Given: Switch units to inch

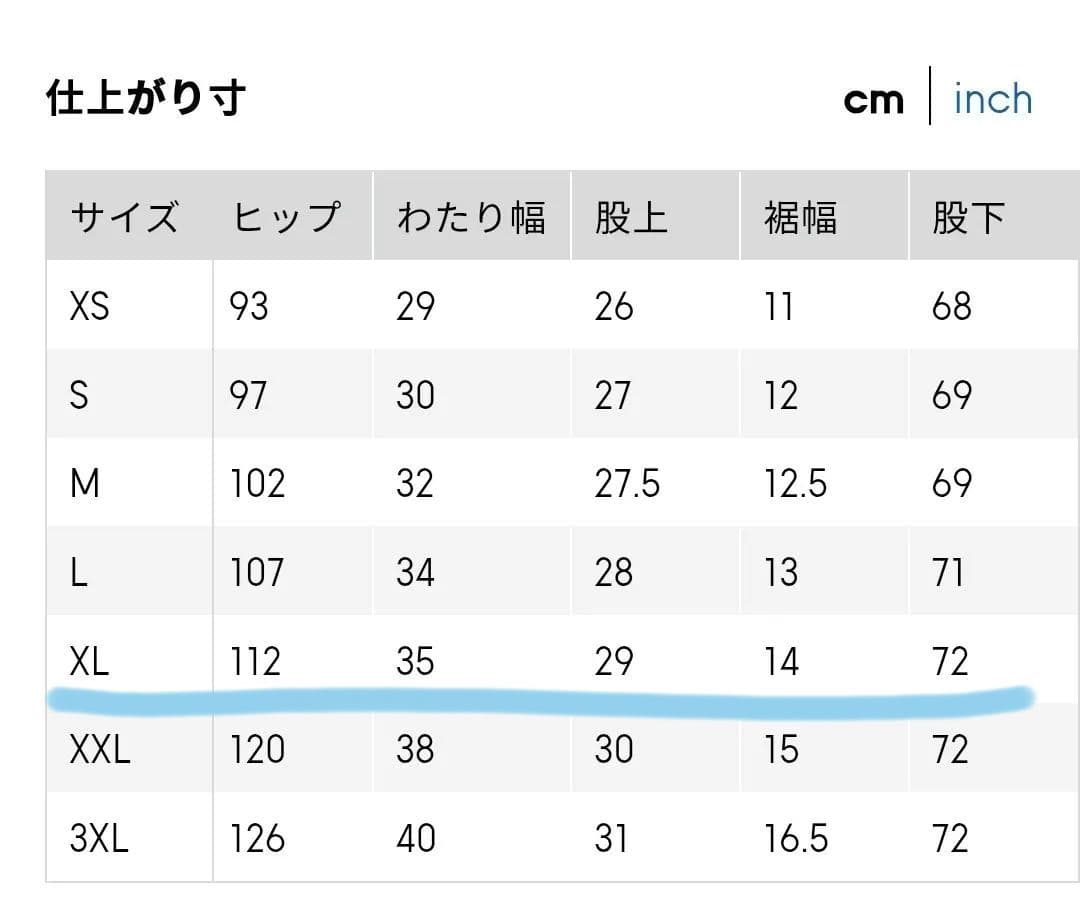Looking at the screenshot, I should tap(992, 99).
